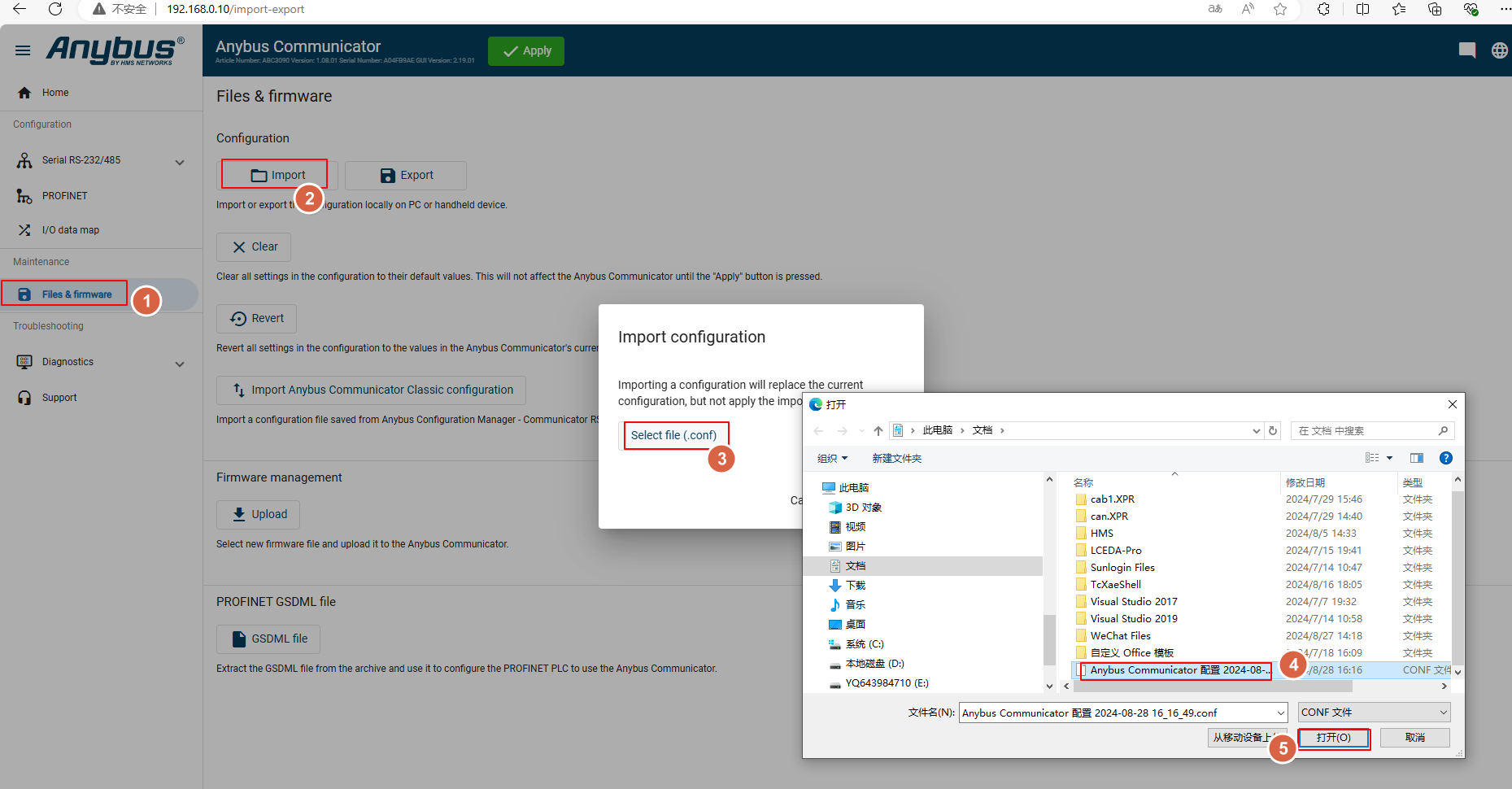Go up one folder in file dialog
This screenshot has width=1512, height=789.
878,431
